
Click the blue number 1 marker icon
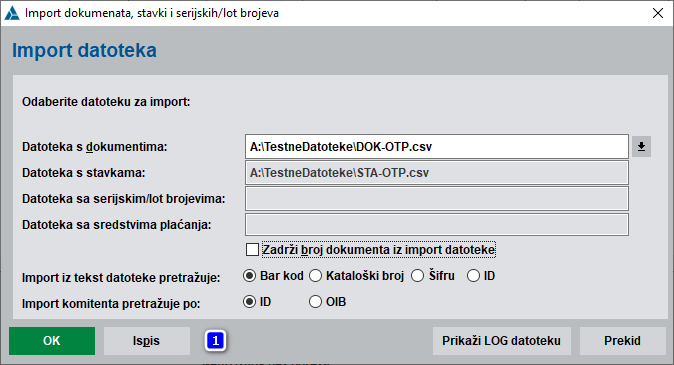pos(215,341)
